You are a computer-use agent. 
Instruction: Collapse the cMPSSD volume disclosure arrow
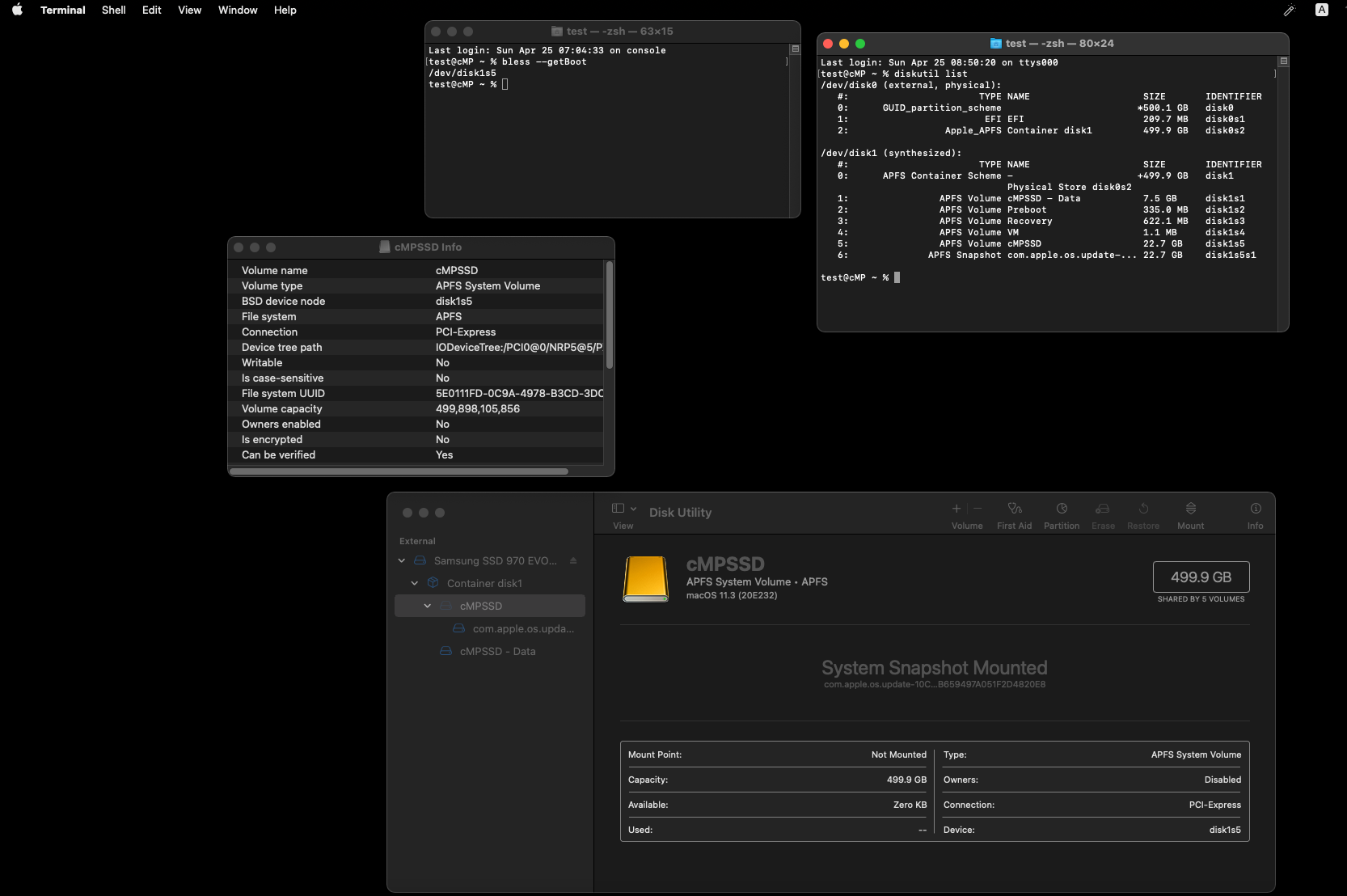[428, 606]
